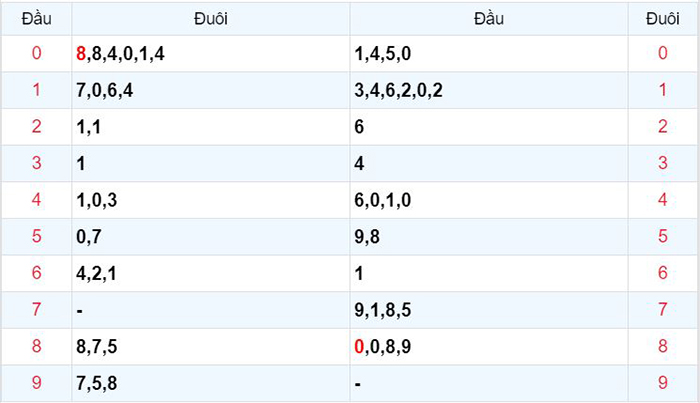This screenshot has height=403, width=700.
Task: Click the cell with 4,2,1
Action: (211, 273)
